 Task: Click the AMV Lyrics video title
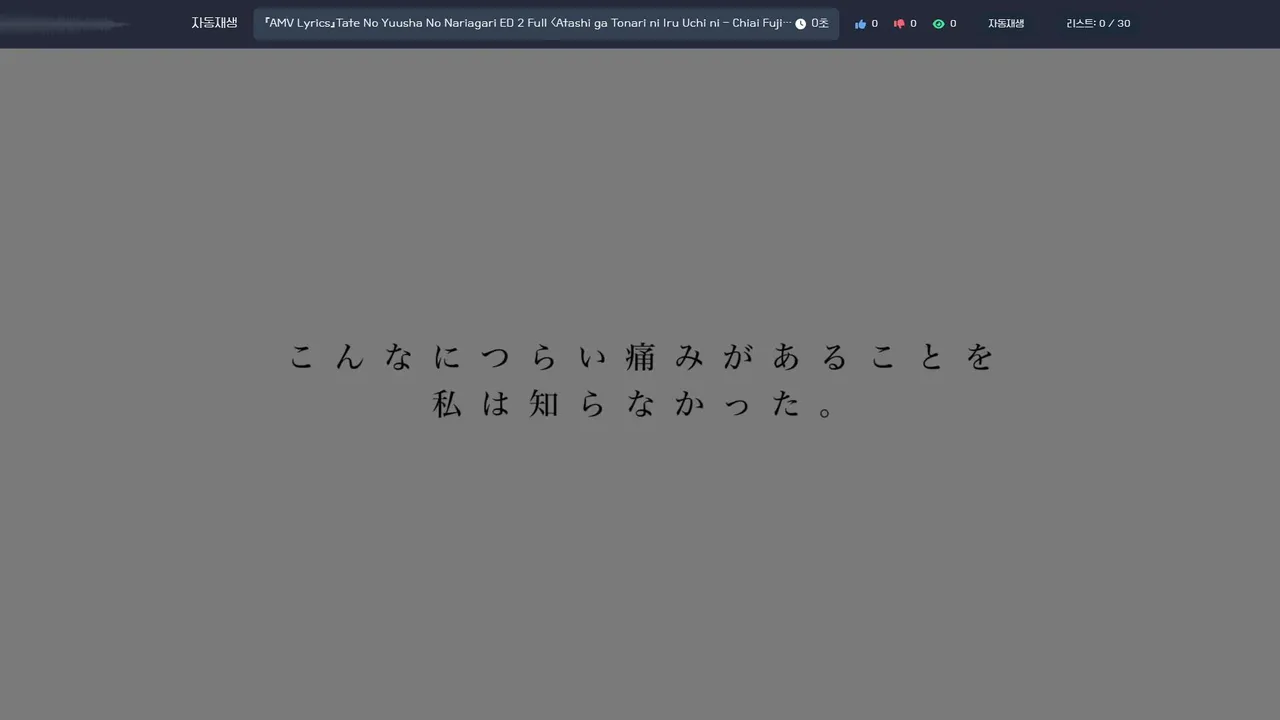(528, 23)
